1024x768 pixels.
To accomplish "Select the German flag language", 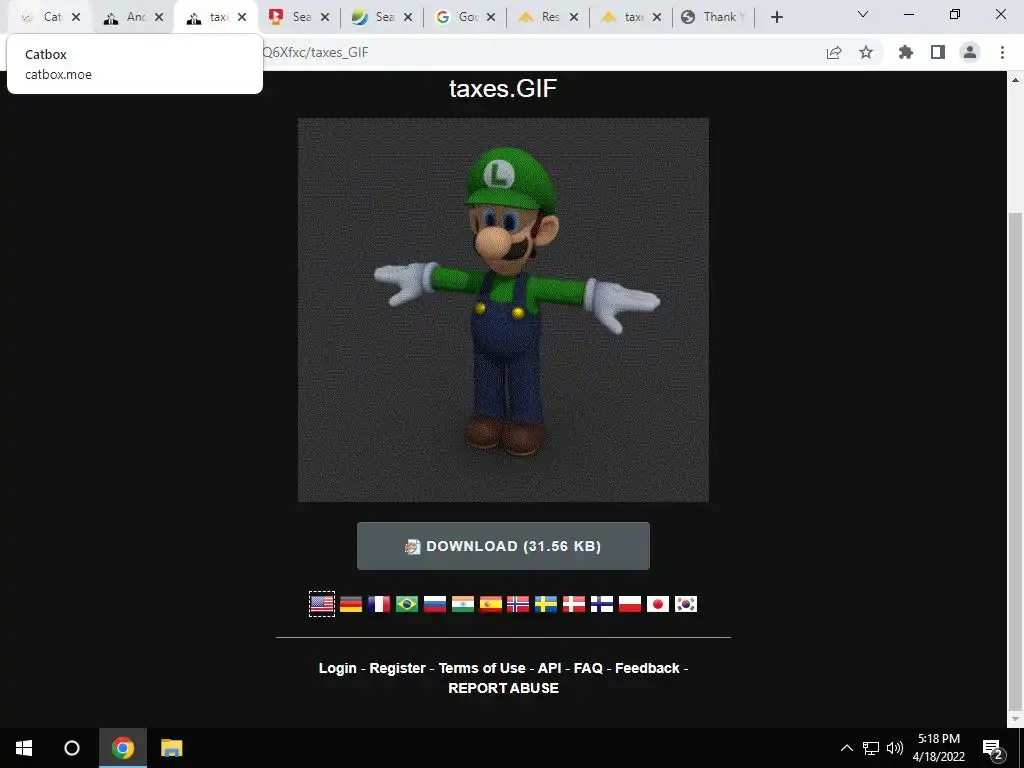I will (x=351, y=604).
